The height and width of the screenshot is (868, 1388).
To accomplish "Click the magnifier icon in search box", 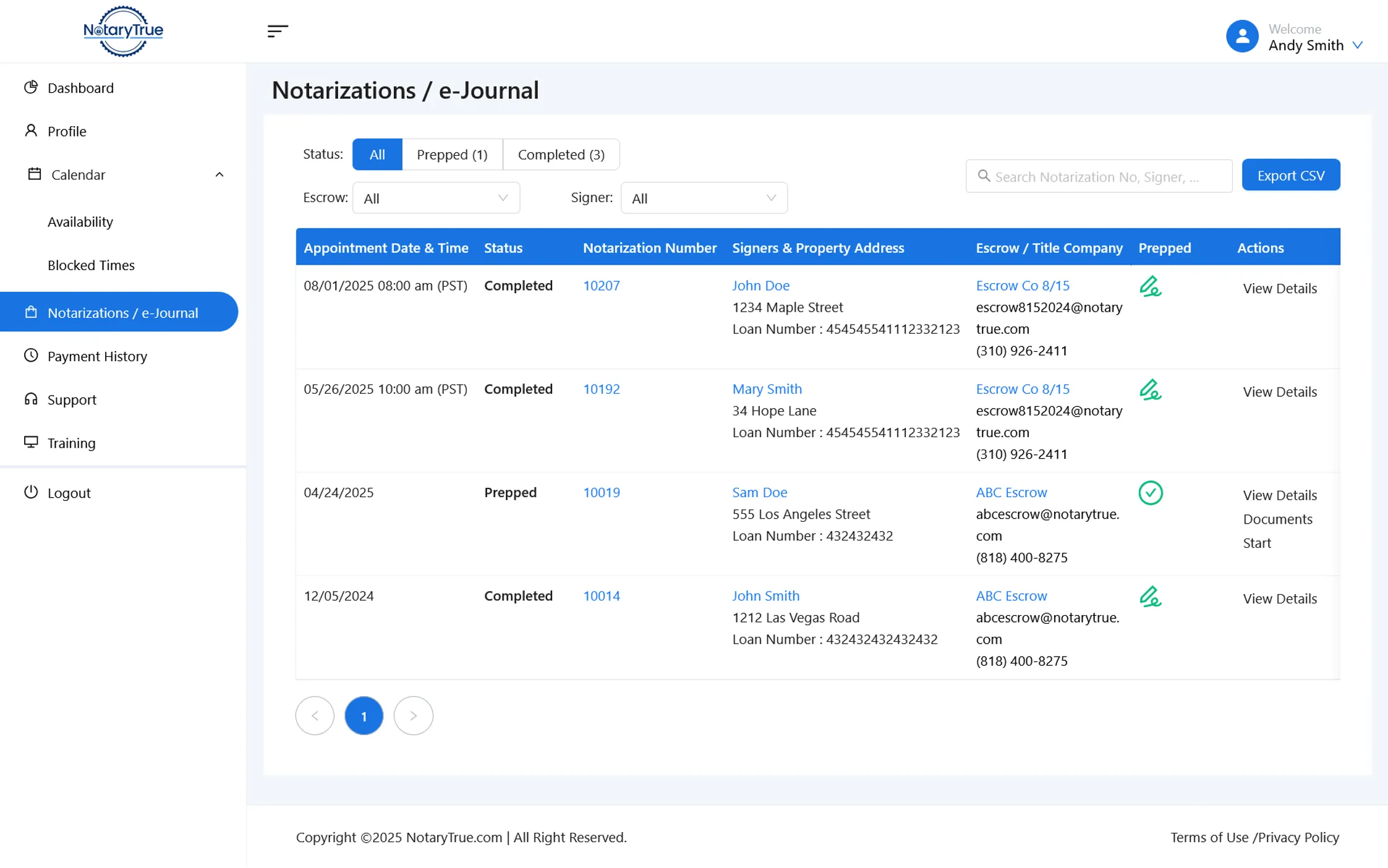I will (984, 176).
